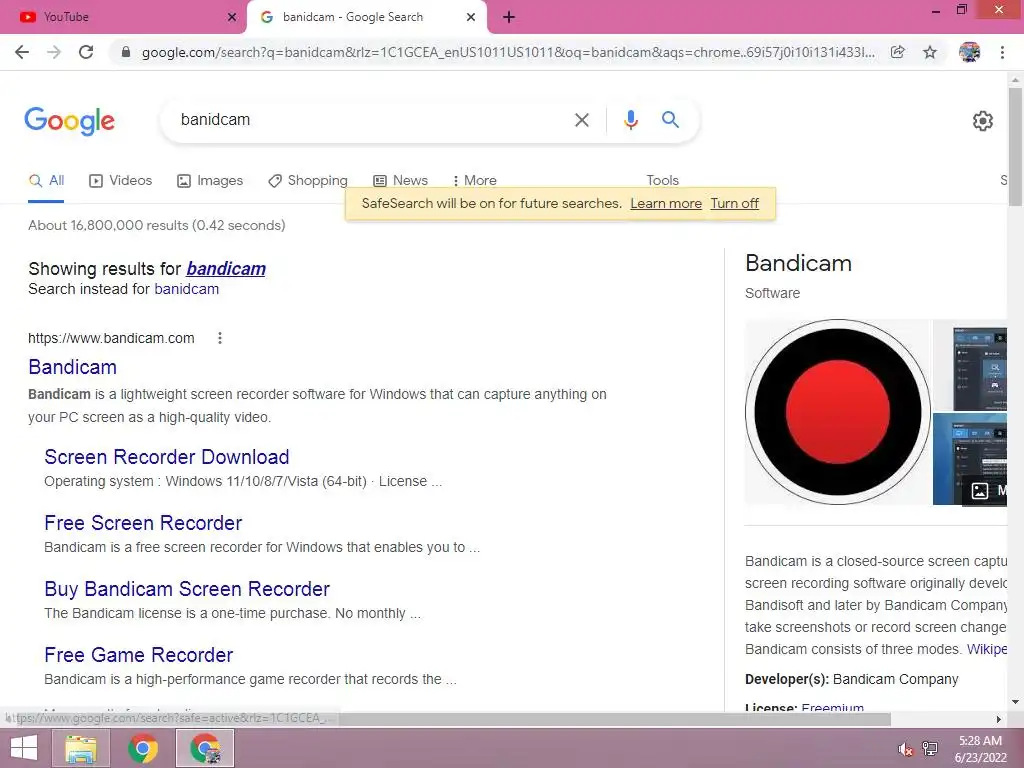The image size is (1024, 768).
Task: Open the network tray icon
Action: pos(930,749)
